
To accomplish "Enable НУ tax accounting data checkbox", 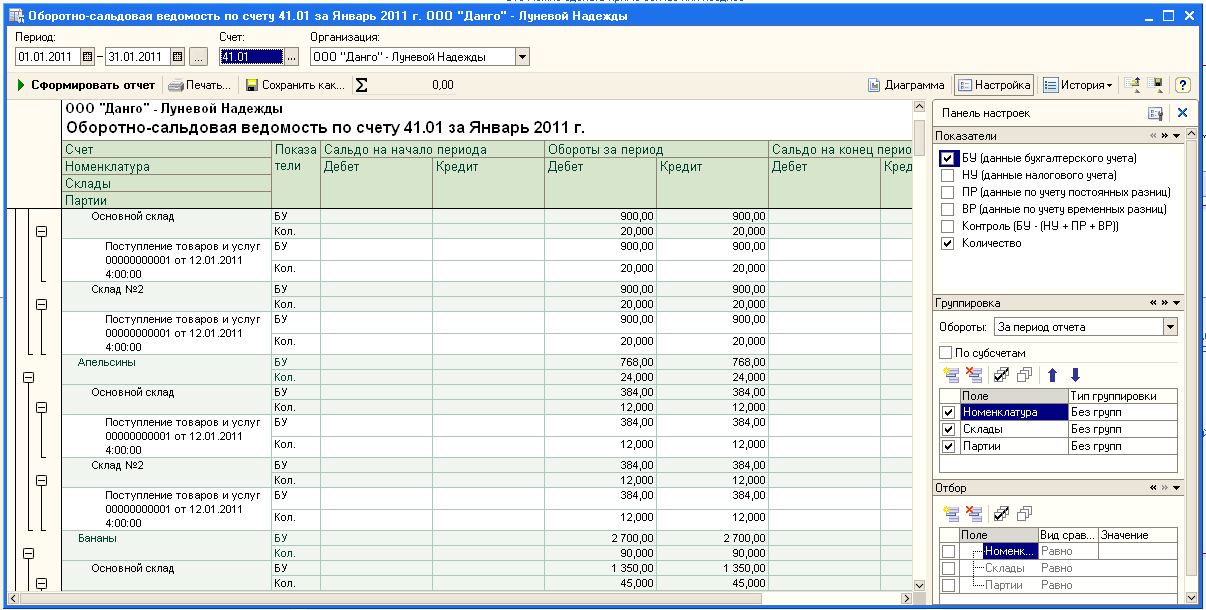I will tap(947, 175).
